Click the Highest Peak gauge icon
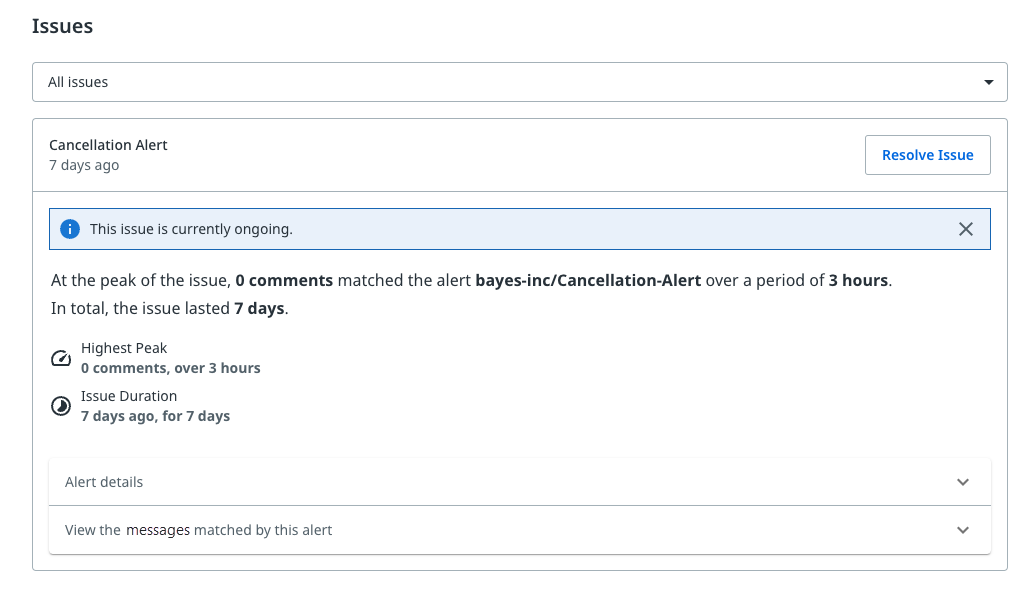The height and width of the screenshot is (592, 1029). [x=61, y=358]
